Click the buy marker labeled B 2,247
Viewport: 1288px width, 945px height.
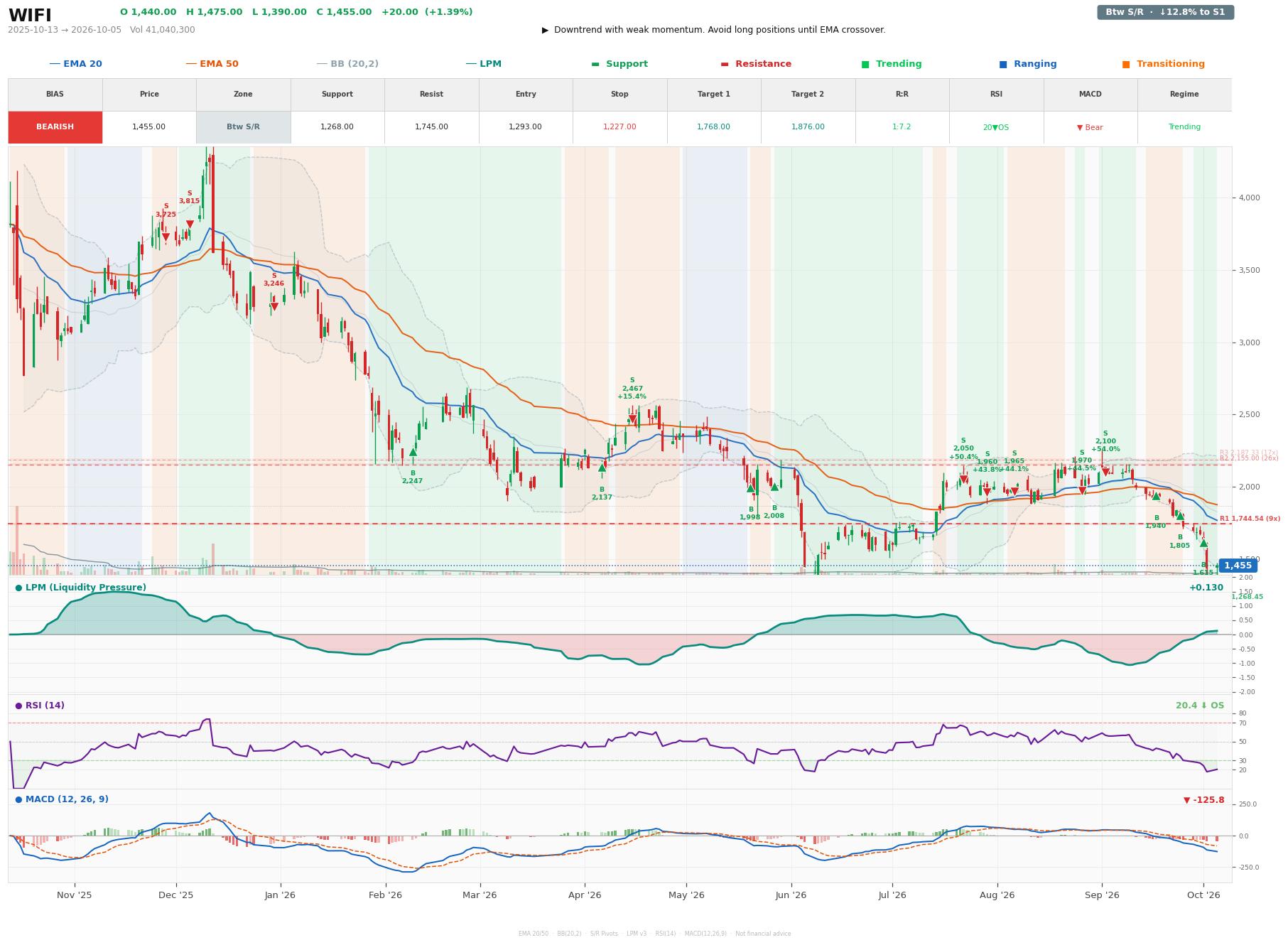[x=413, y=452]
